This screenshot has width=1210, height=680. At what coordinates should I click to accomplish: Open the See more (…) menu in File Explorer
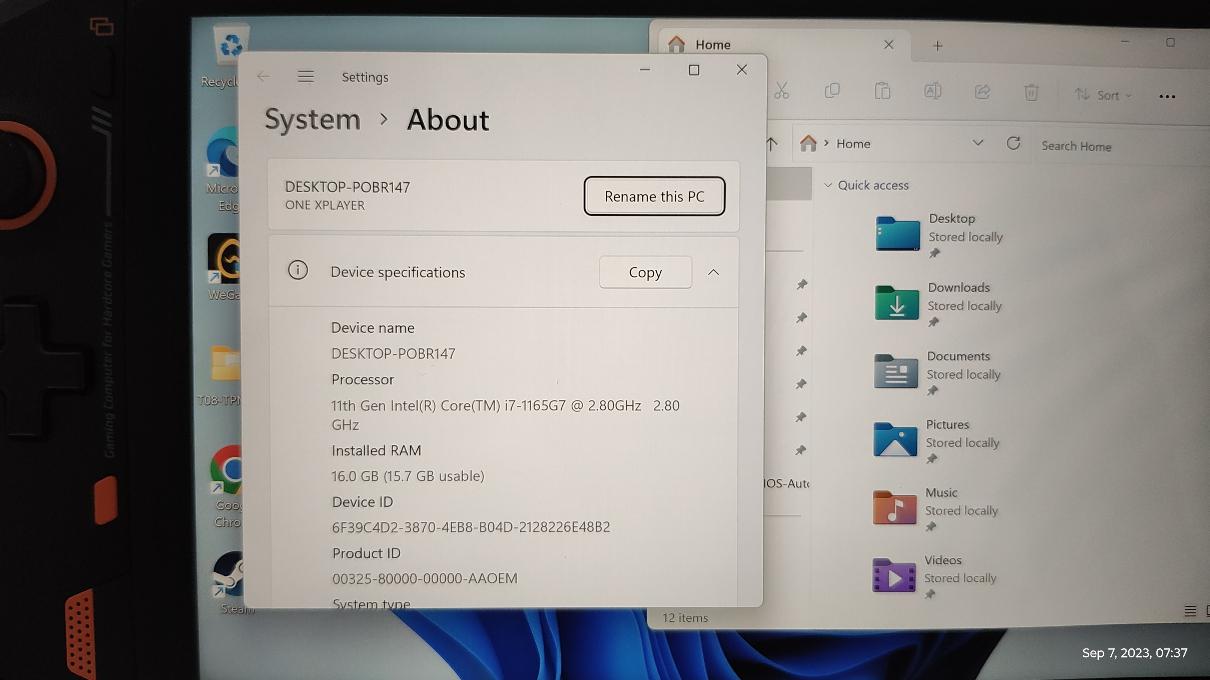(1167, 97)
